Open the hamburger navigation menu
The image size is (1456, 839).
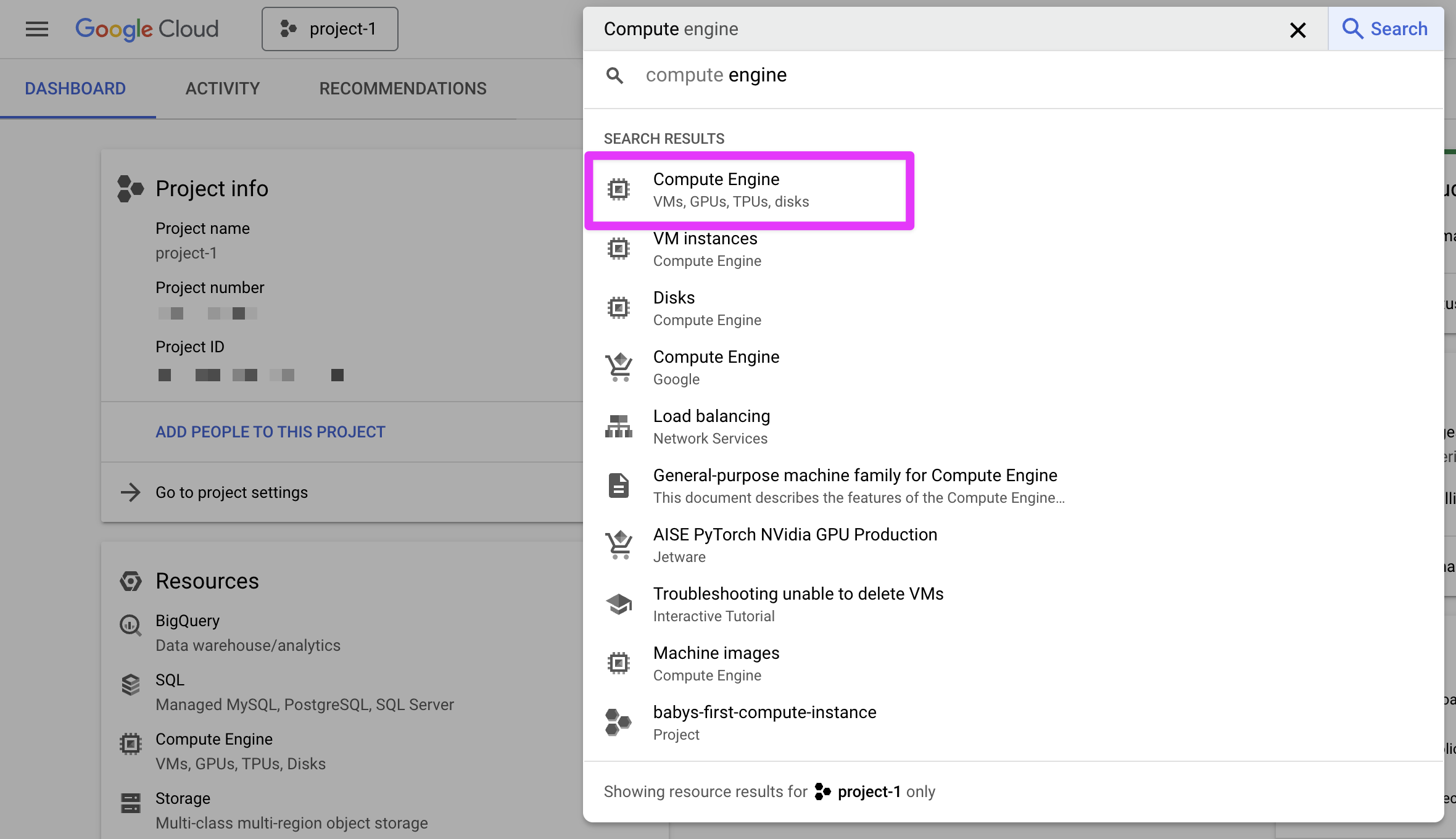(37, 29)
